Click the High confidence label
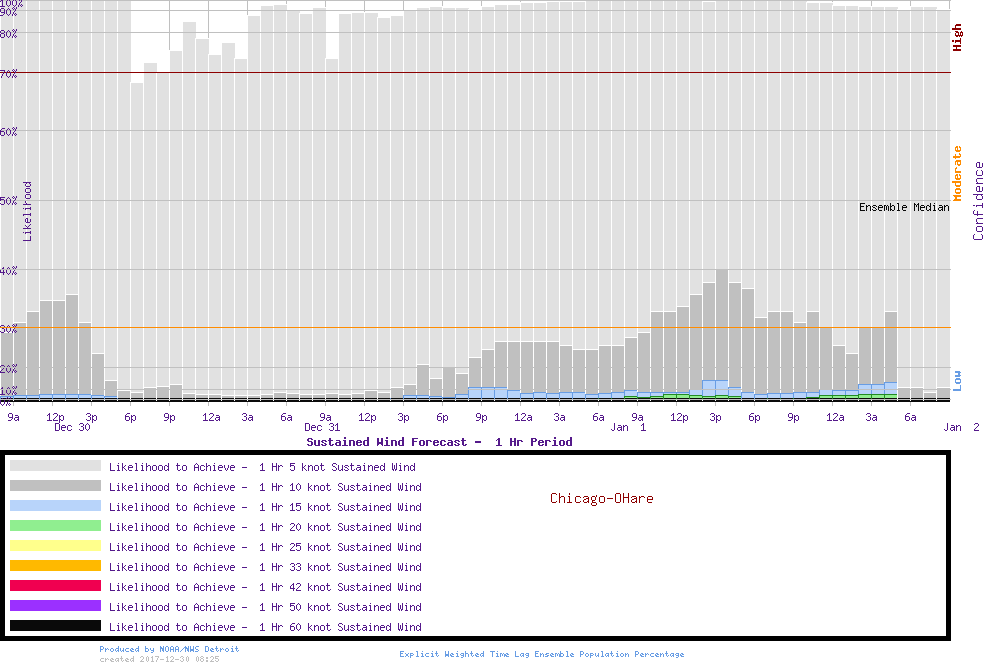1000x670 pixels. point(957,38)
